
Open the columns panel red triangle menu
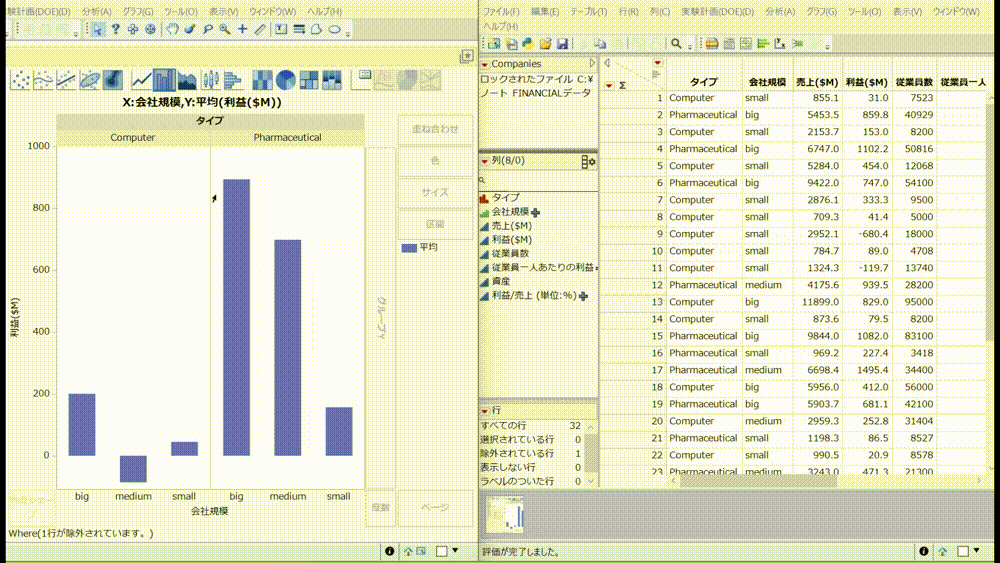[485, 161]
